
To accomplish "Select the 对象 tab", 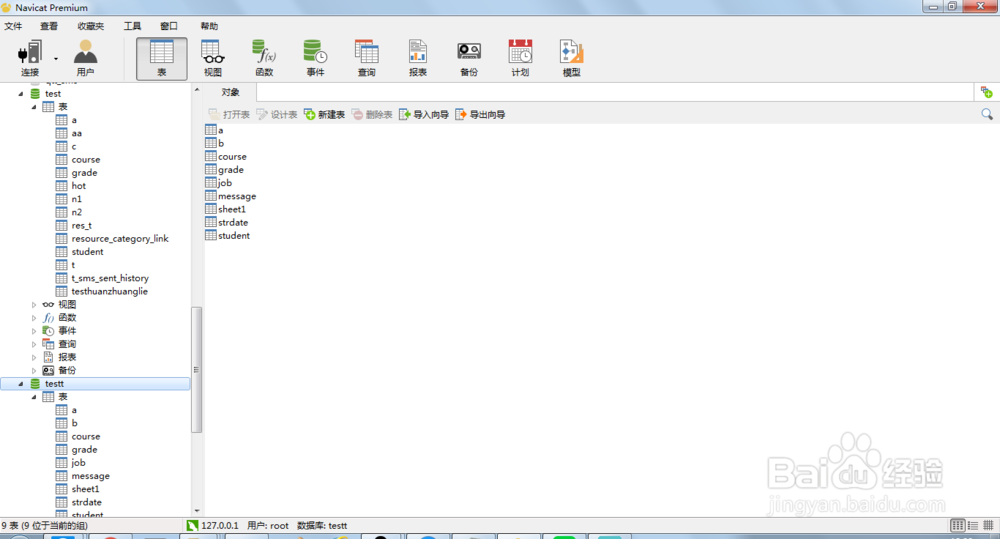I will point(230,92).
